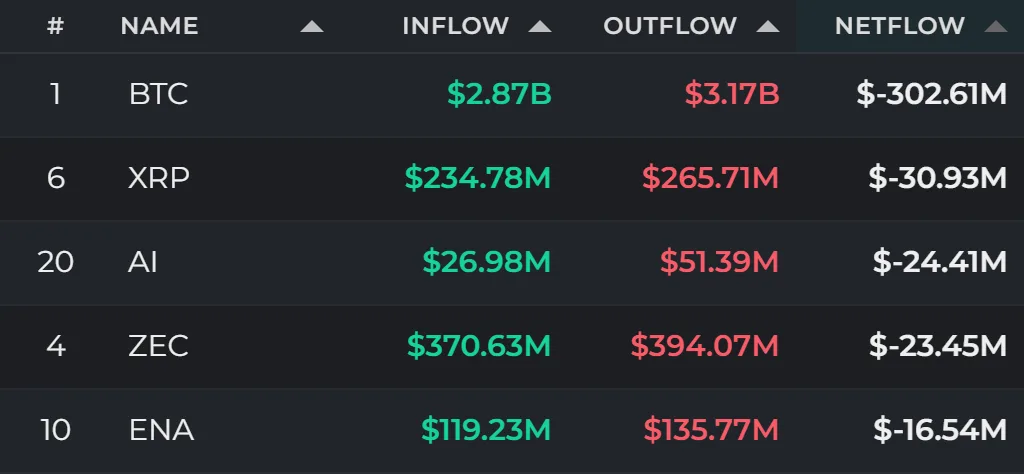Click ZEC netflow $-23.45M
The height and width of the screenshot is (474, 1024).
pyautogui.click(x=938, y=345)
